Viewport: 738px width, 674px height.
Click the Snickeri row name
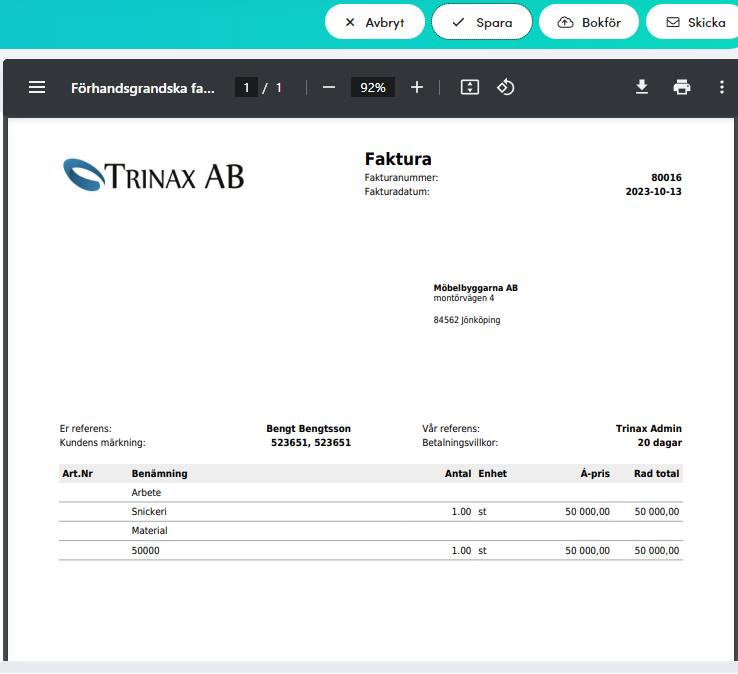[x=149, y=512]
